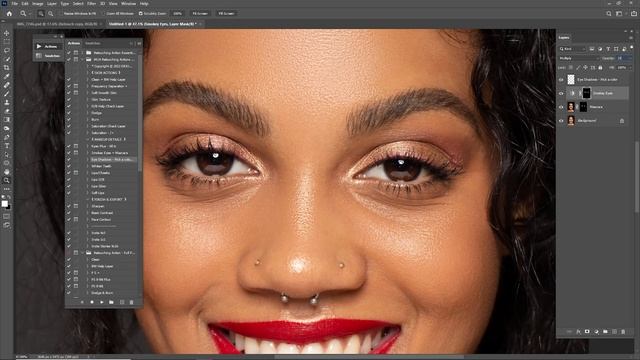
Task: Select the Zoom tool in left toolbar
Action: [7, 180]
